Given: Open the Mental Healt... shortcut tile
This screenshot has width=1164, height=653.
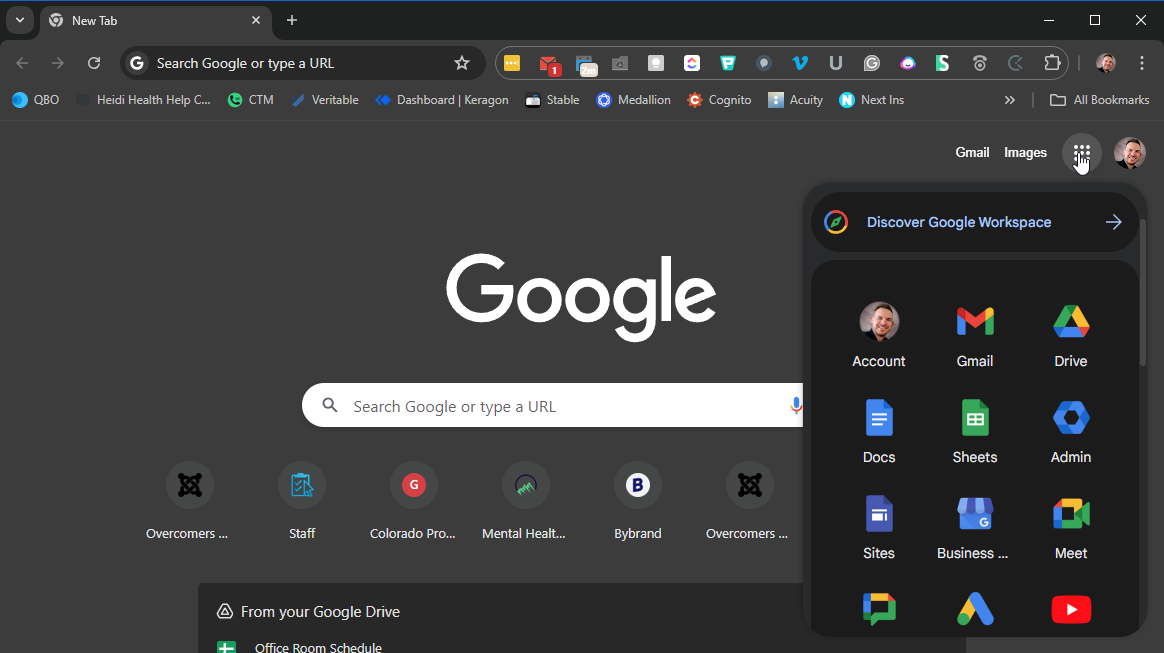Looking at the screenshot, I should [525, 501].
